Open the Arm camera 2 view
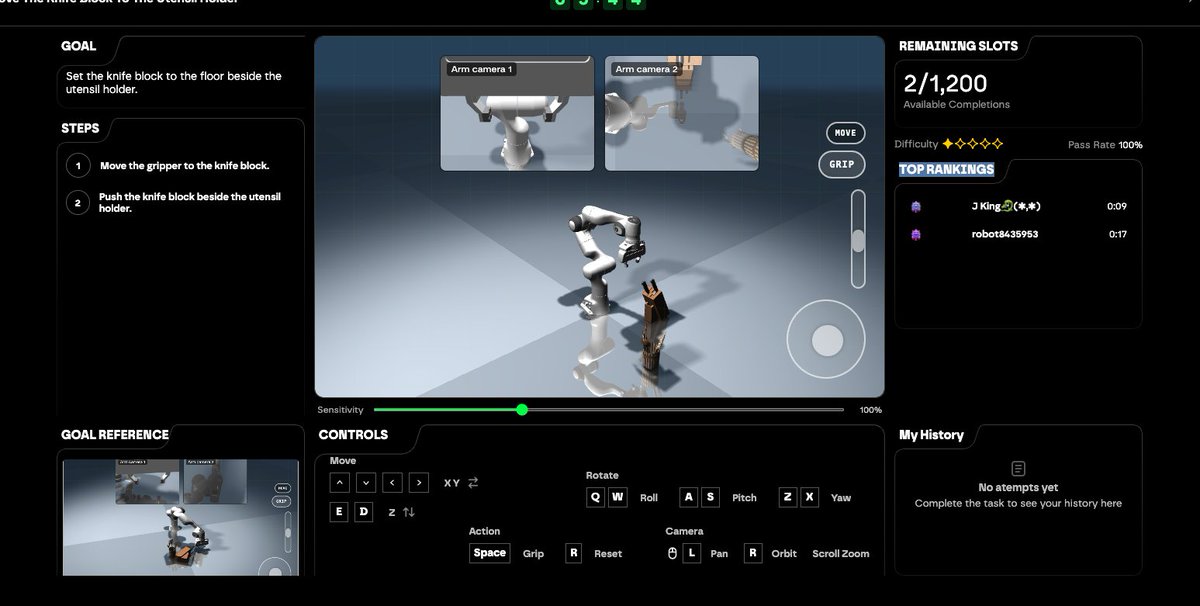Screen dimensions: 1200x606 point(681,113)
